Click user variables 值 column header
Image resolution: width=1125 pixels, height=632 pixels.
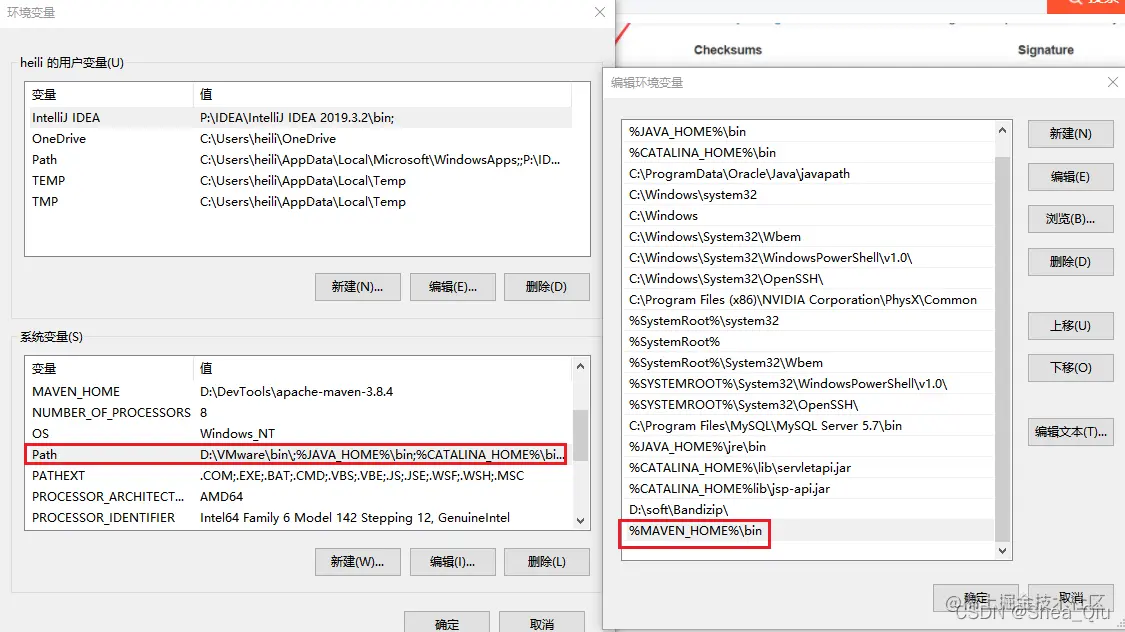coord(382,94)
